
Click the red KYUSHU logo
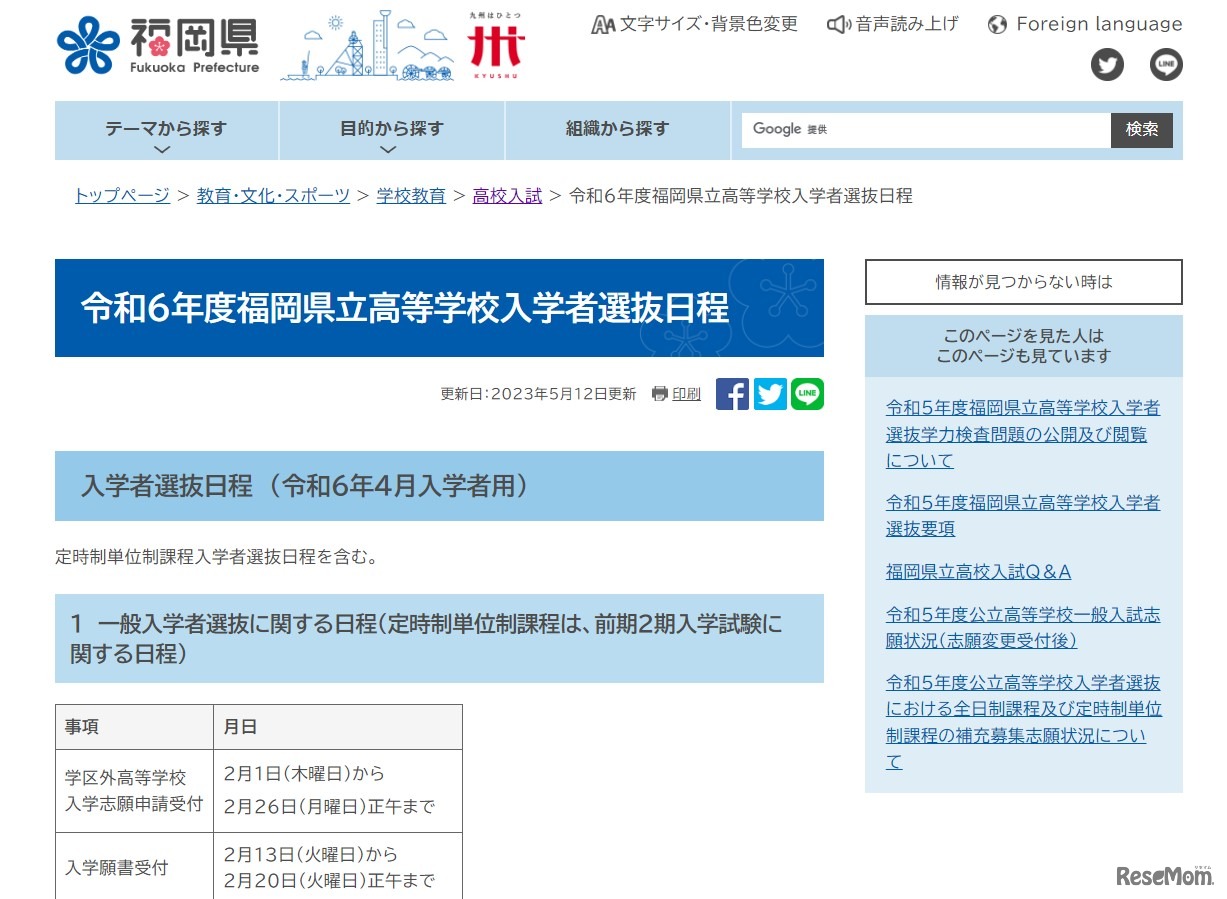click(x=497, y=44)
